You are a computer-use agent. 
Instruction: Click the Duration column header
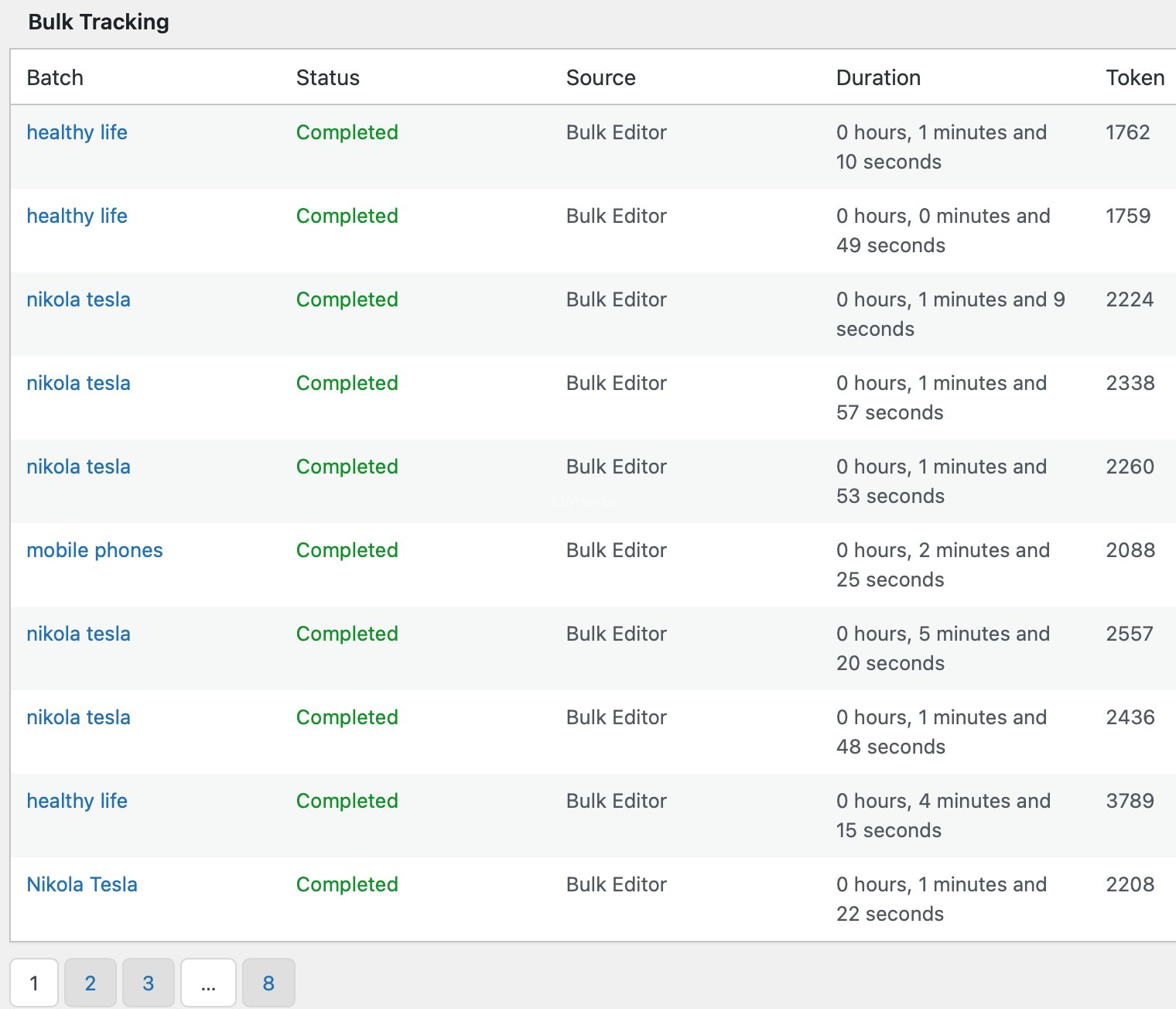pyautogui.click(x=878, y=77)
